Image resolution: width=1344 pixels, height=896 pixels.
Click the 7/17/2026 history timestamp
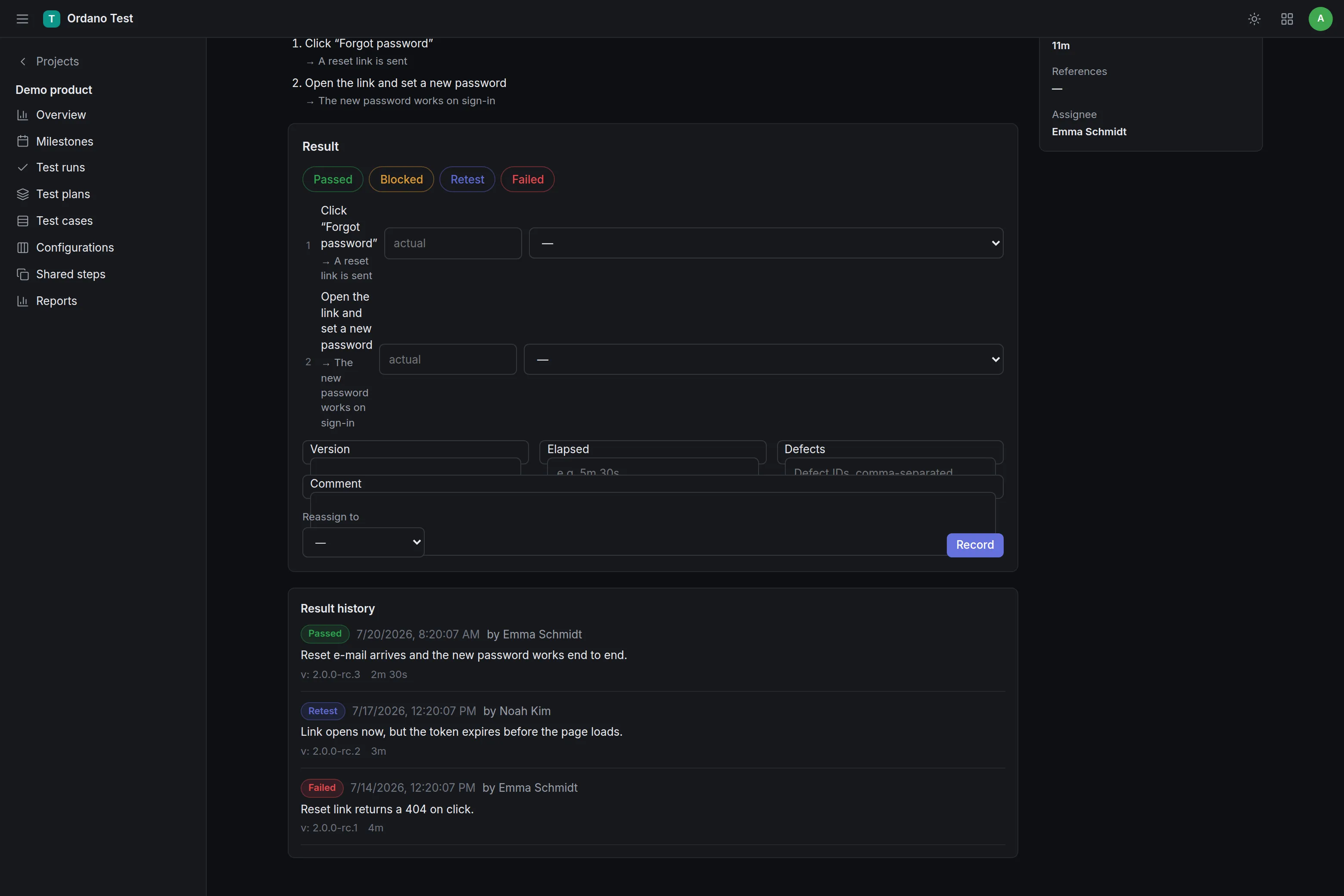[414, 712]
